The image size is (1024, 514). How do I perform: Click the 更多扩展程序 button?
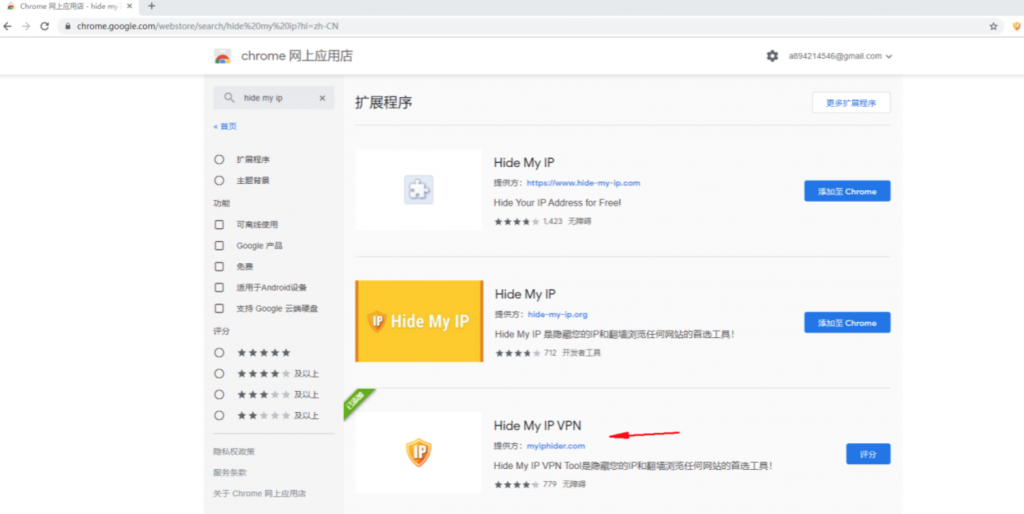[x=851, y=103]
